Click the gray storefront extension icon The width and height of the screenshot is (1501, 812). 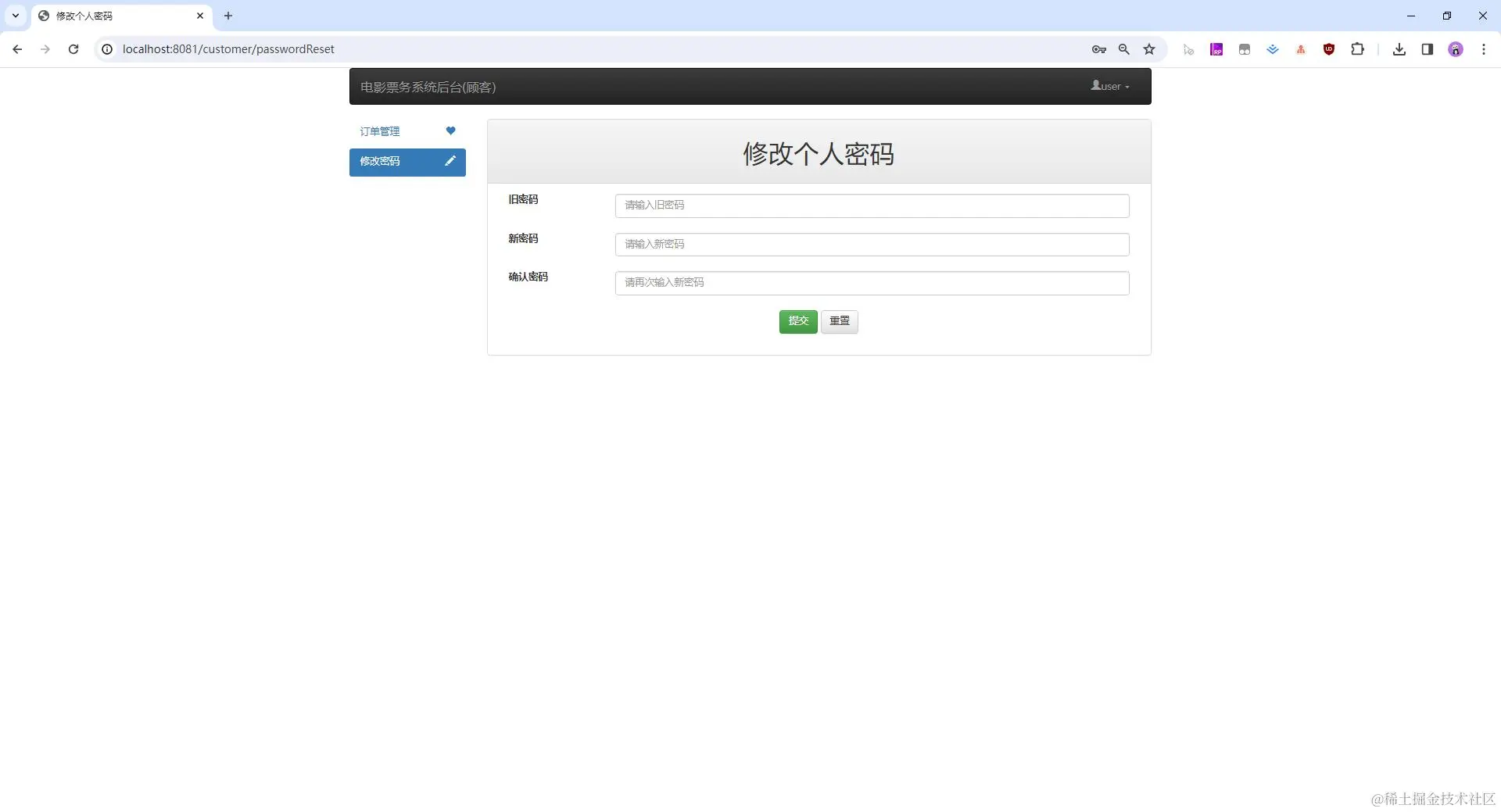click(1245, 49)
